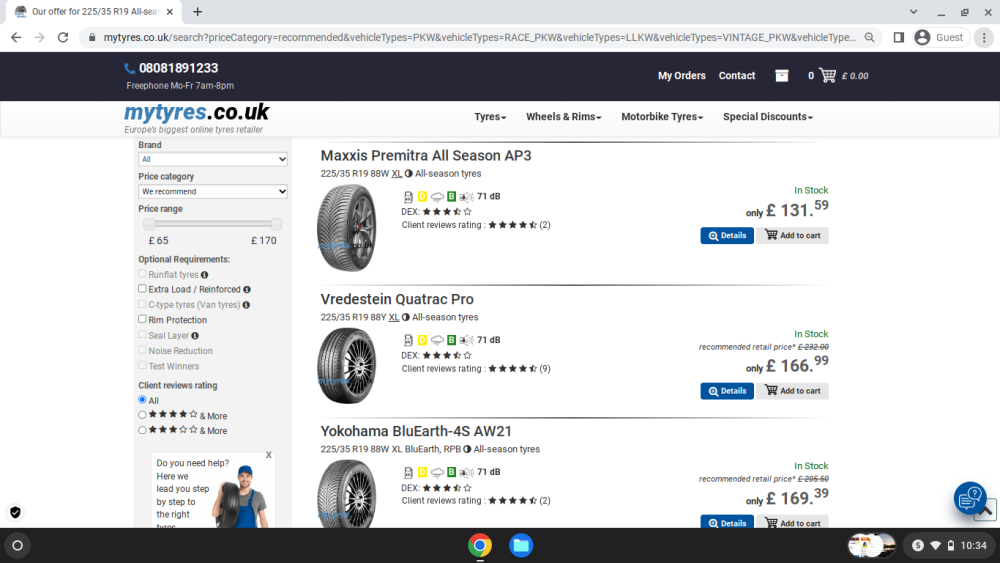This screenshot has width=1000, height=563.
Task: Click noise level icon on Maxxis Premitra tyre
Action: (x=467, y=196)
